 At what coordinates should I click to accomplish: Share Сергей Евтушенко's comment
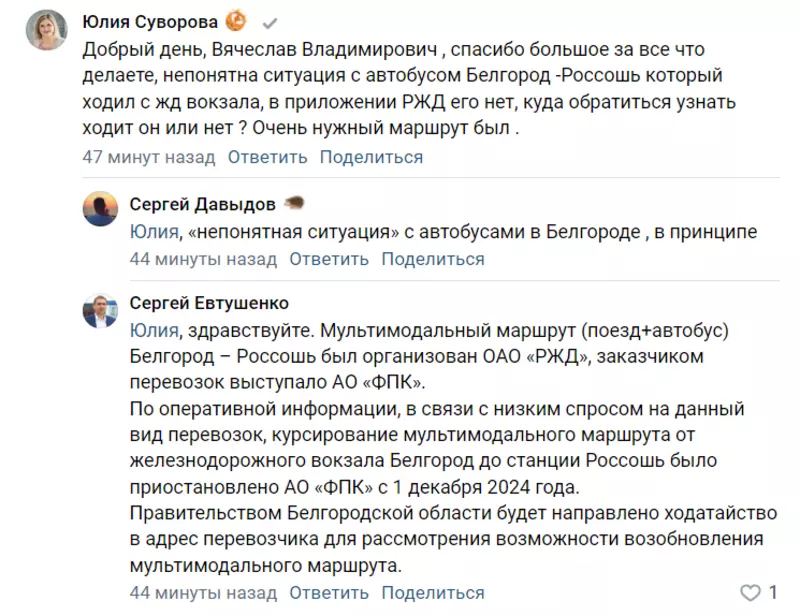(x=433, y=593)
